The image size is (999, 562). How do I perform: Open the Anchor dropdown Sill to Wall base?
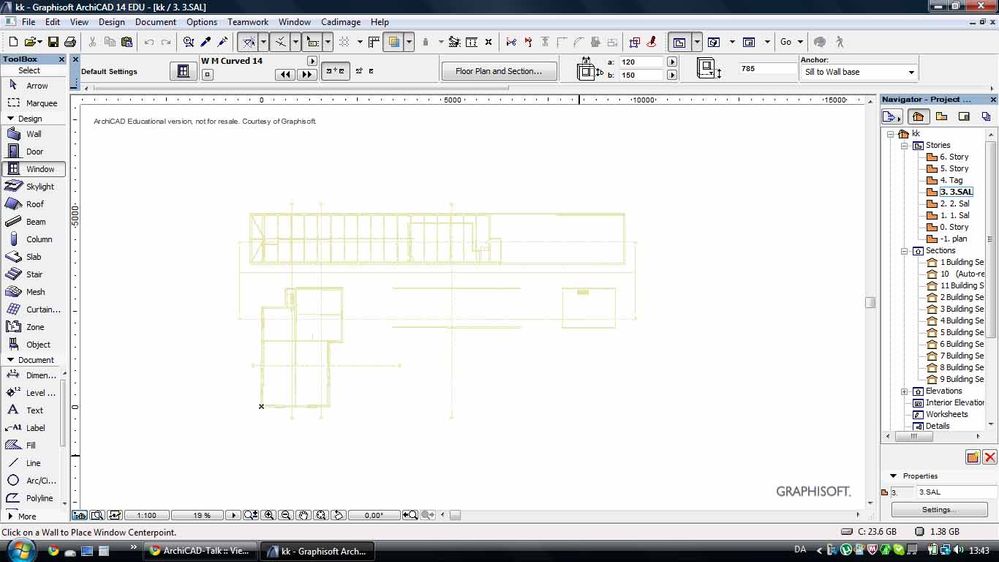point(858,72)
